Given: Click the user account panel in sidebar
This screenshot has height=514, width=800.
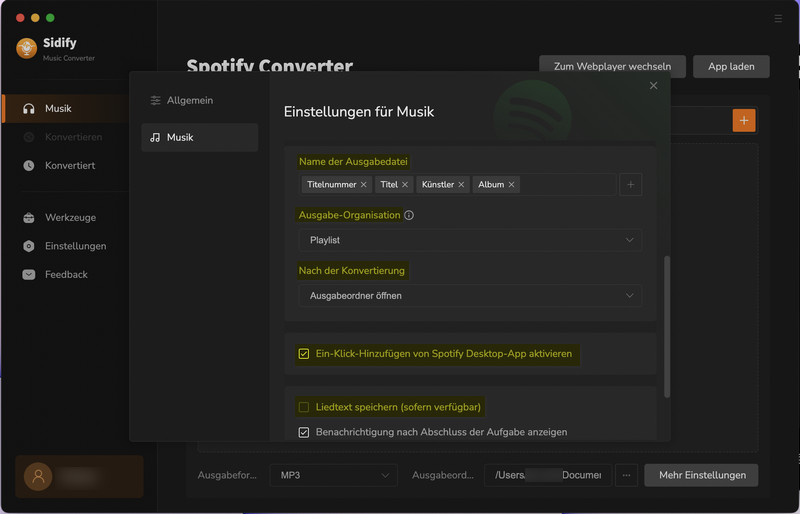Looking at the screenshot, I should coord(79,477).
